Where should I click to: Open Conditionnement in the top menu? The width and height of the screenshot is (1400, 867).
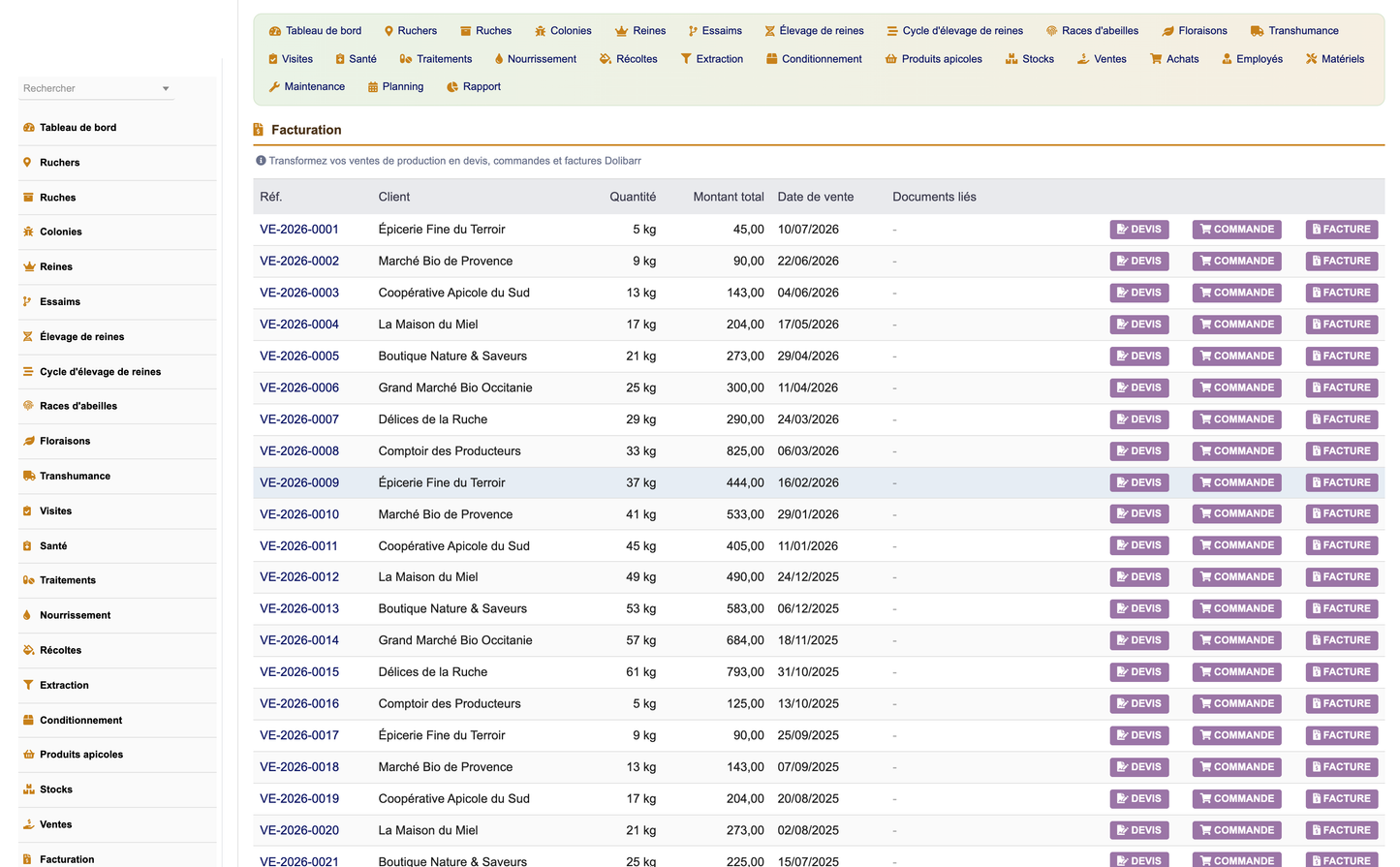point(814,59)
